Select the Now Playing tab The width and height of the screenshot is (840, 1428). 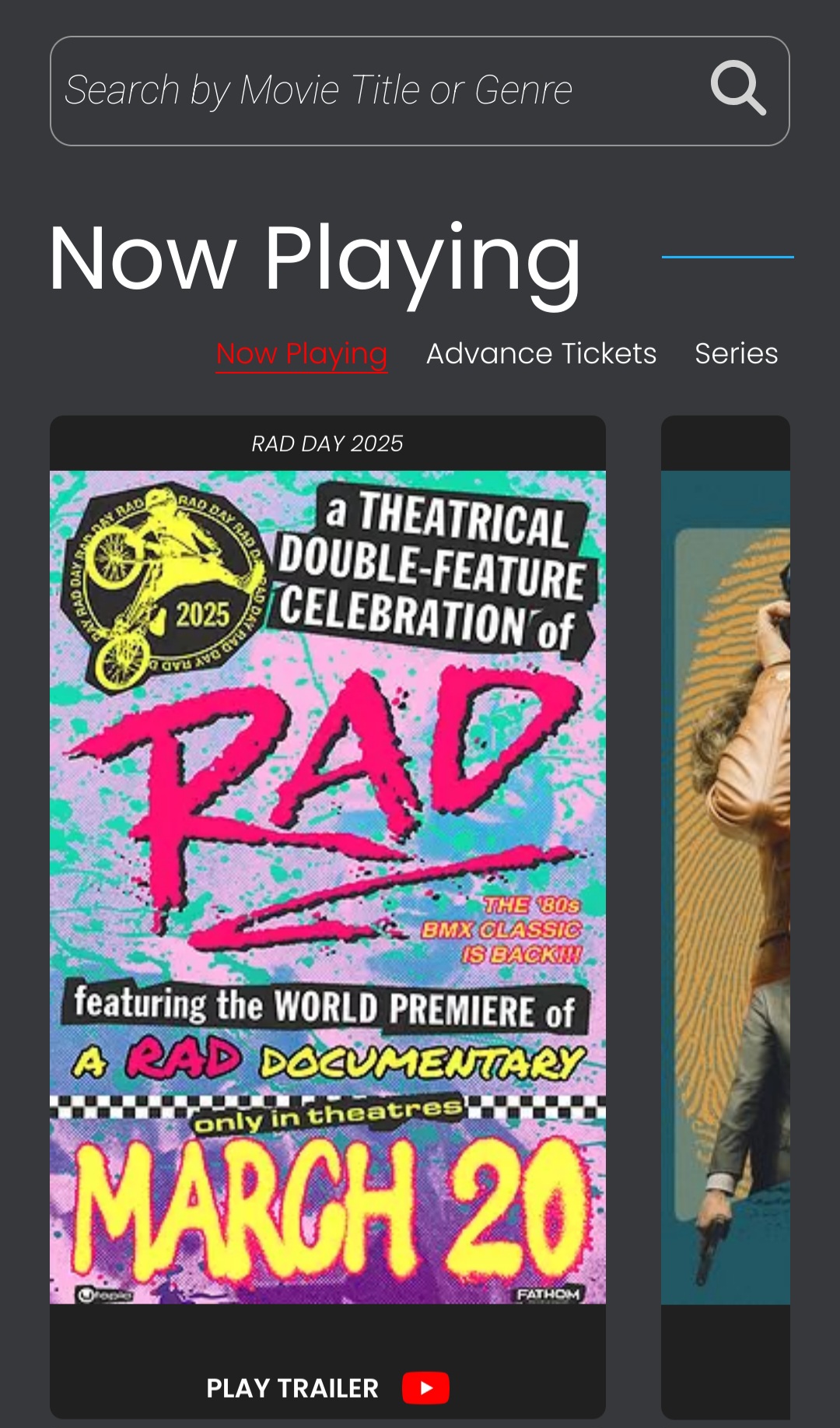pyautogui.click(x=302, y=354)
